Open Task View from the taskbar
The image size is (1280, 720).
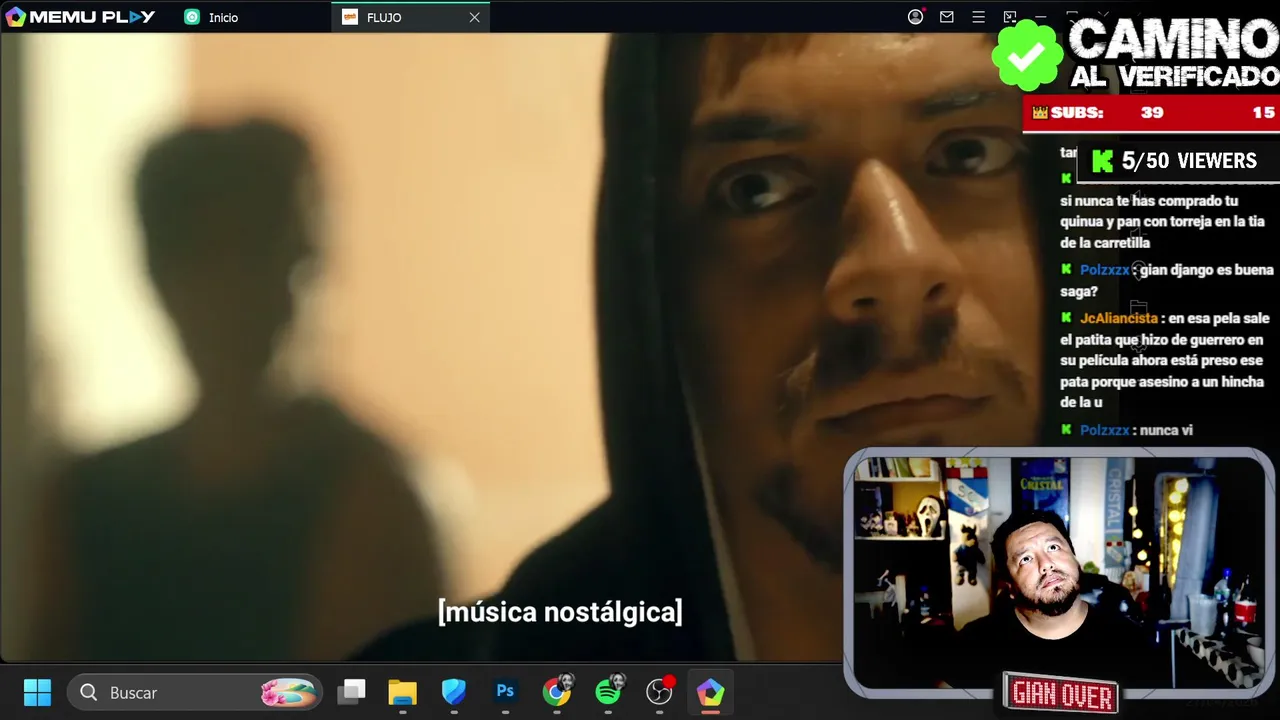tap(352, 692)
